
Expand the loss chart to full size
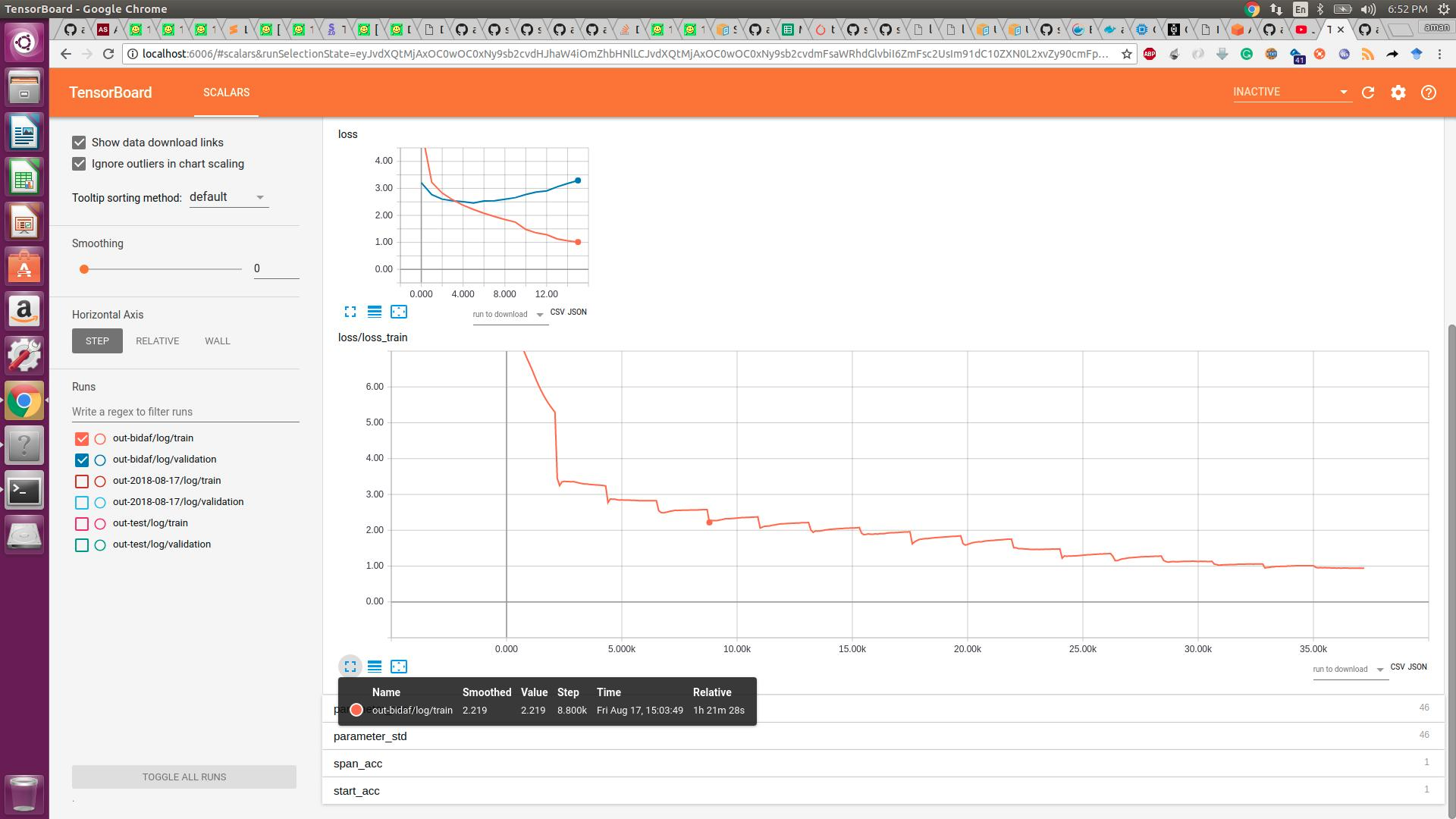tap(350, 311)
